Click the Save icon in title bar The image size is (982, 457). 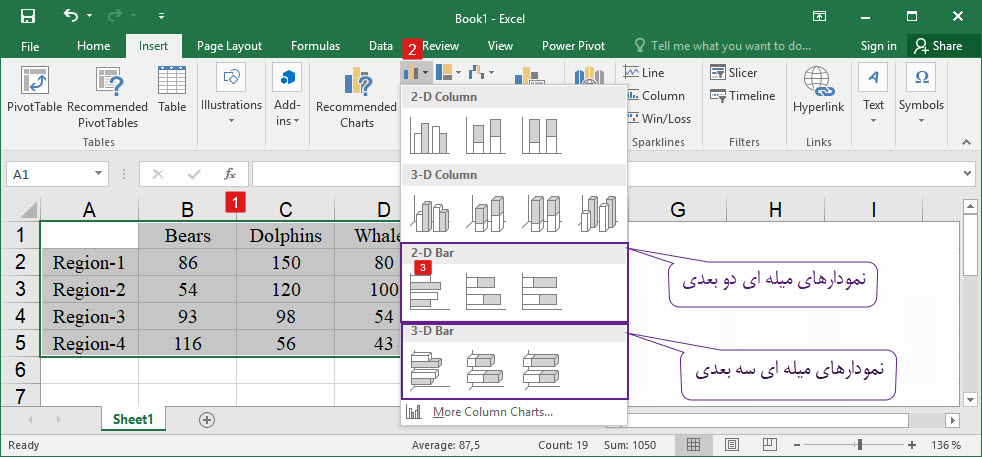coord(28,17)
